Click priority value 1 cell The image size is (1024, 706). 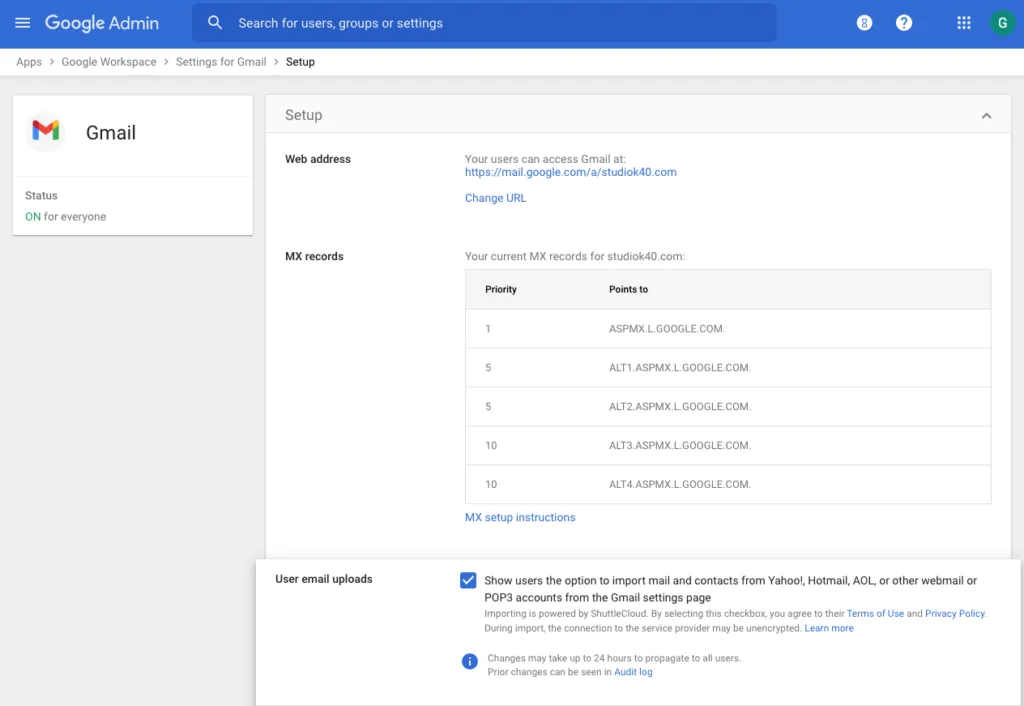coord(488,329)
